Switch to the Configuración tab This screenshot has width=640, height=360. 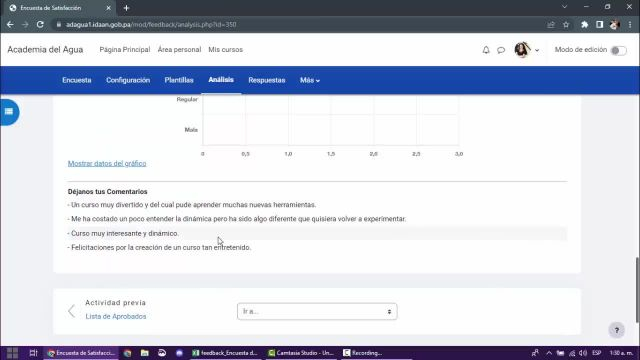pos(128,80)
